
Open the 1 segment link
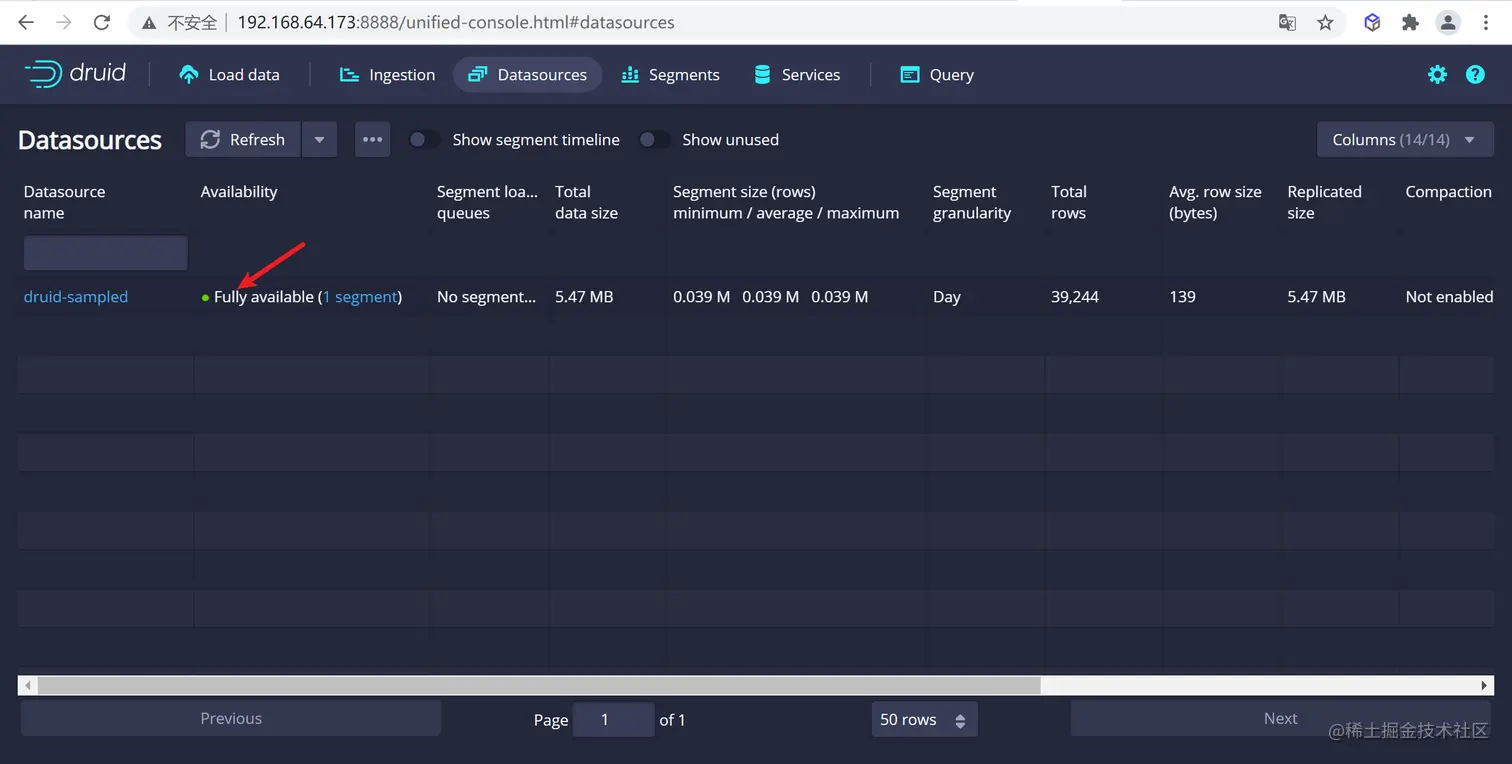360,297
